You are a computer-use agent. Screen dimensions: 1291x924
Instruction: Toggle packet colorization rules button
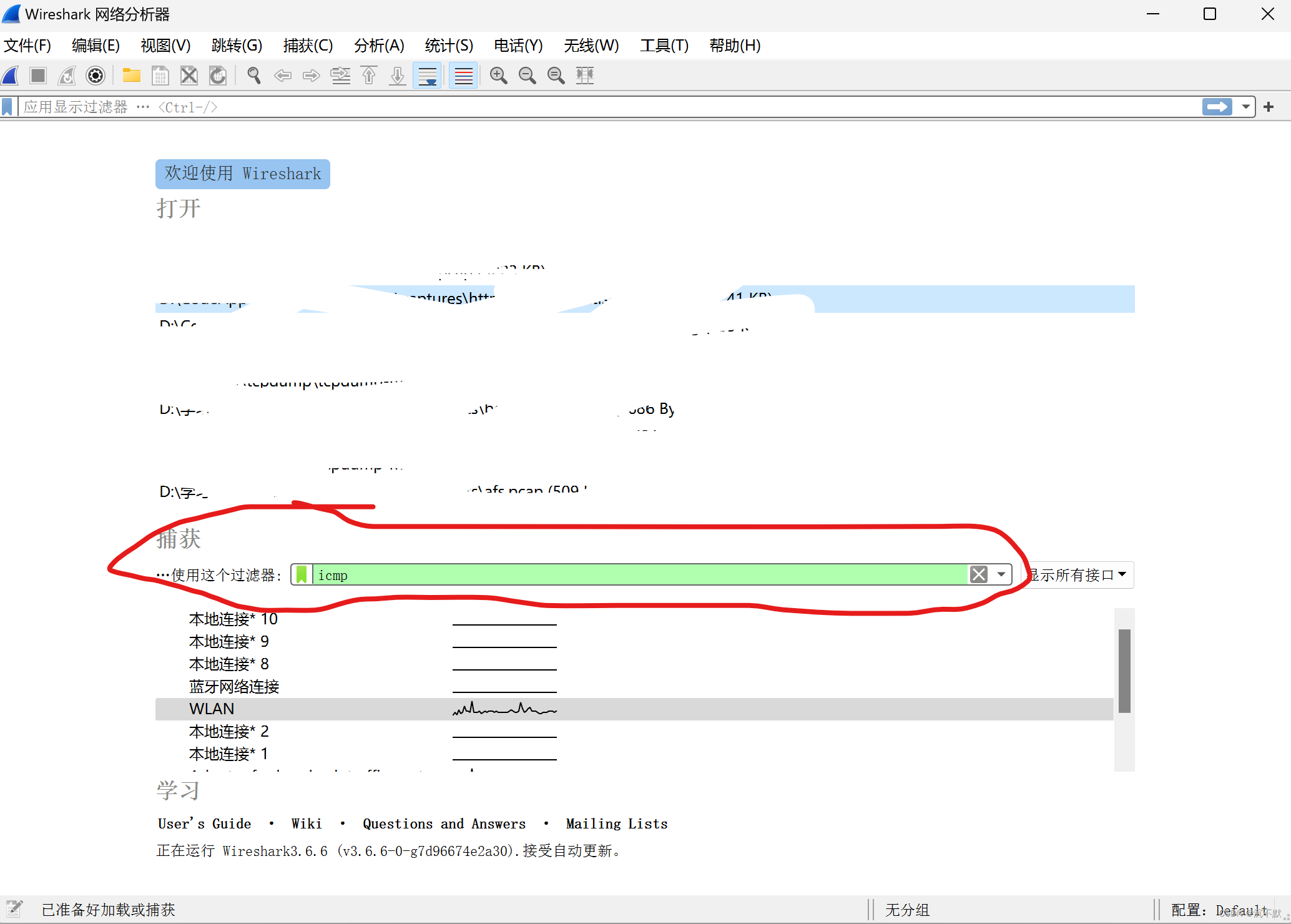click(x=463, y=76)
